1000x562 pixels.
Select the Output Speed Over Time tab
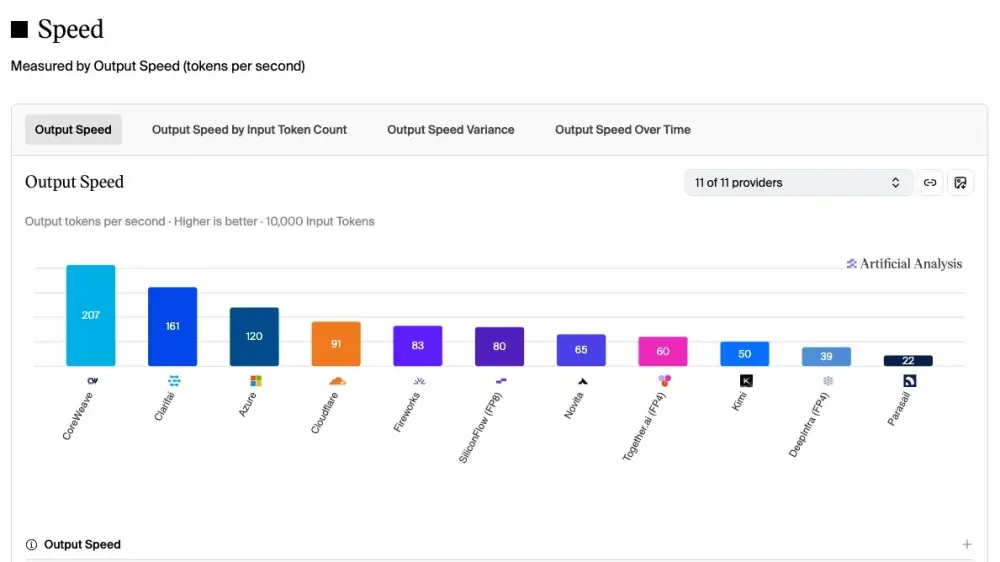click(x=622, y=129)
